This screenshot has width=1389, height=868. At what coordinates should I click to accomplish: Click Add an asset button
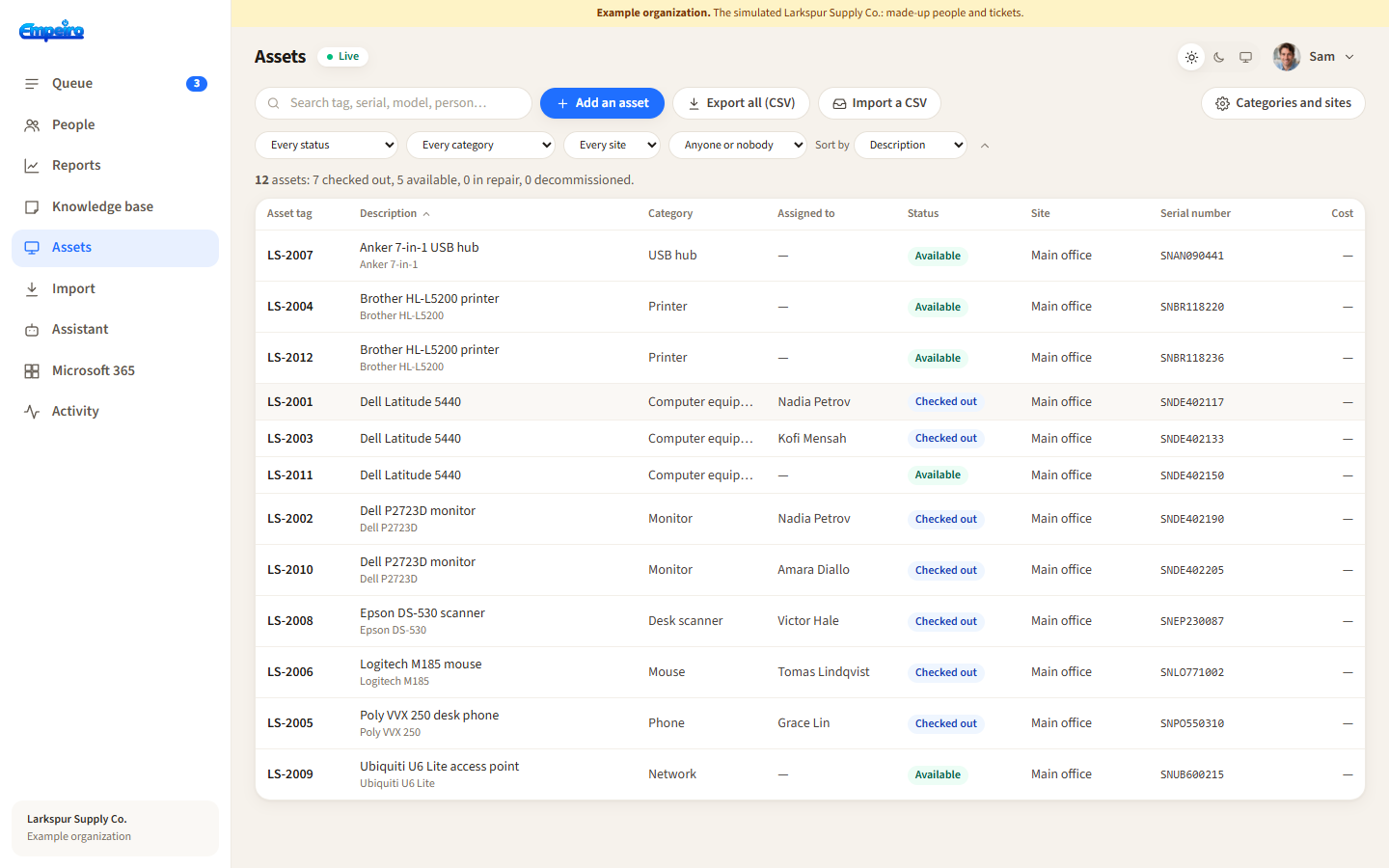point(602,103)
